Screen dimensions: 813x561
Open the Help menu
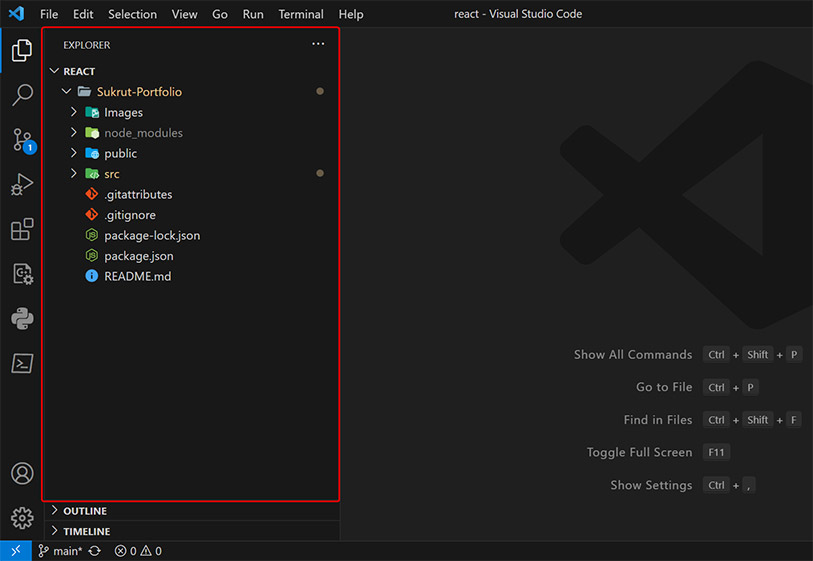tap(351, 14)
